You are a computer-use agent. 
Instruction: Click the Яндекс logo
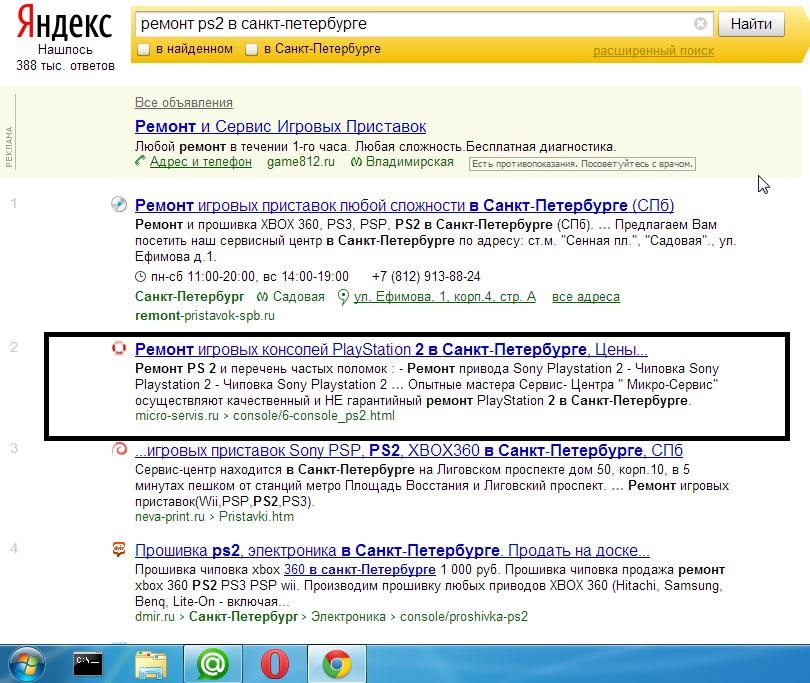(64, 23)
